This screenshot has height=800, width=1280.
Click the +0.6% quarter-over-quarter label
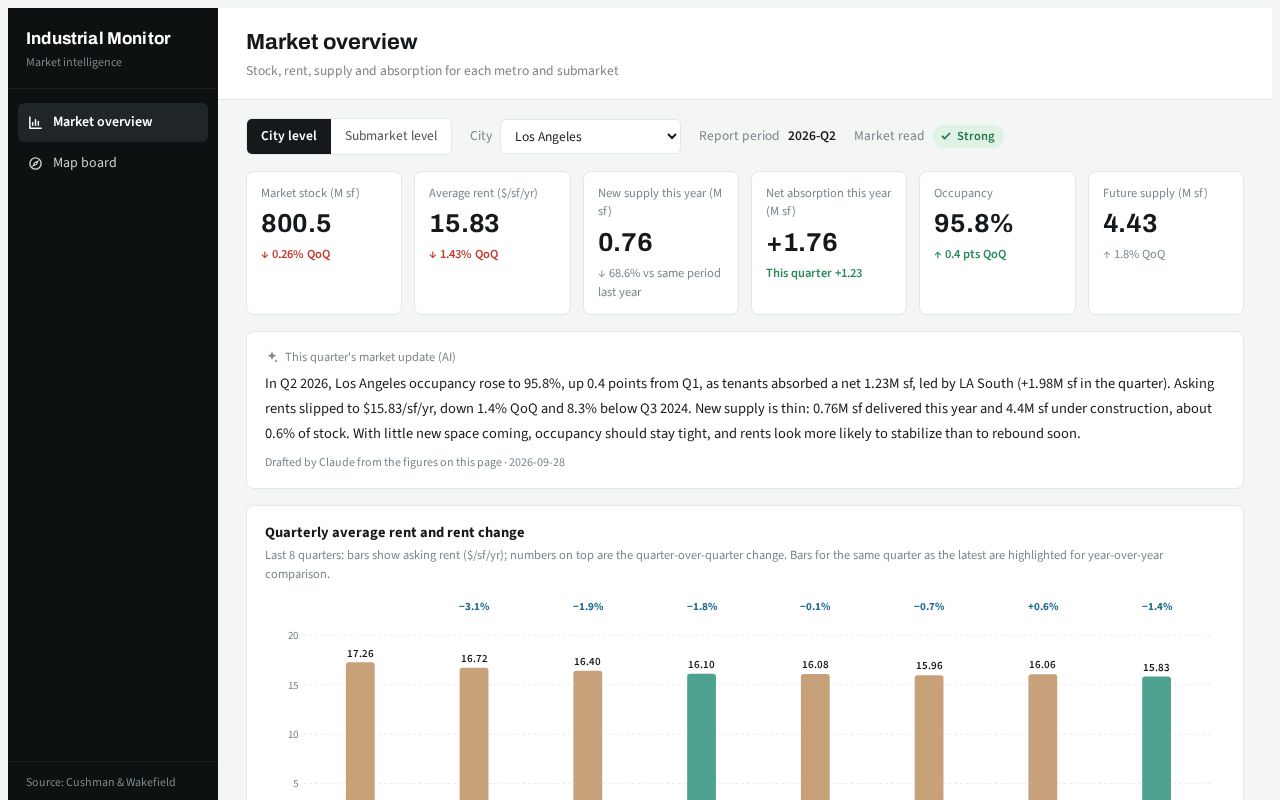[x=1043, y=606]
